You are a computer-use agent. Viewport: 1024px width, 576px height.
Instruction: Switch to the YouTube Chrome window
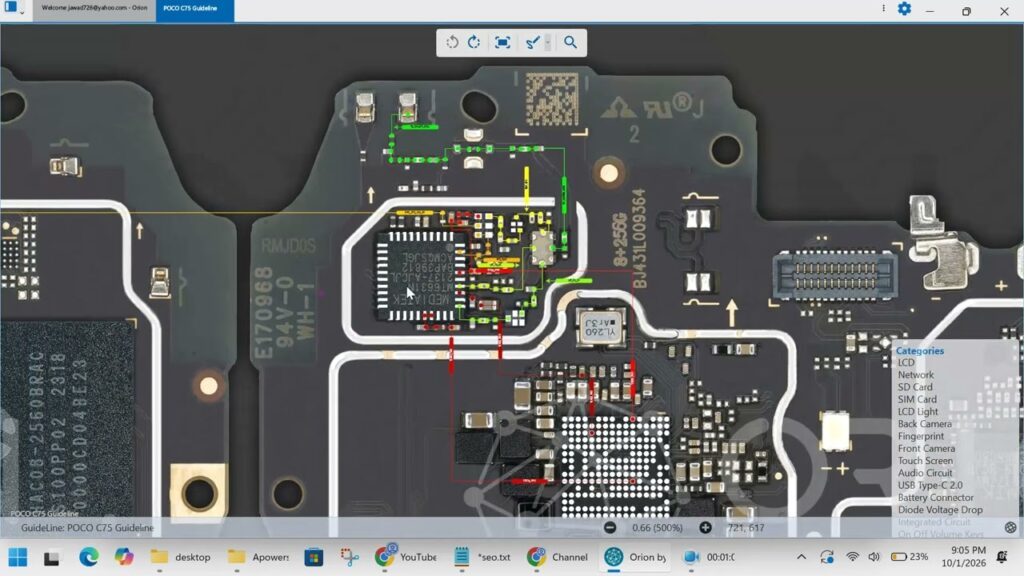406,557
